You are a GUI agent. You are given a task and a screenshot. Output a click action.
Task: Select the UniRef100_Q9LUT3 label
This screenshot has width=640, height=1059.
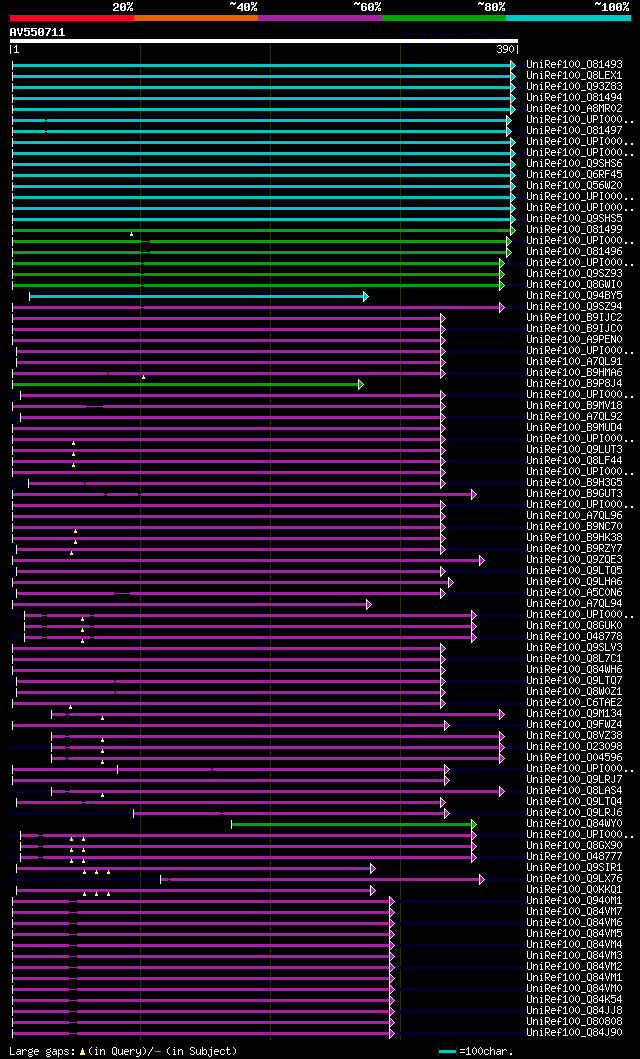coord(575,450)
